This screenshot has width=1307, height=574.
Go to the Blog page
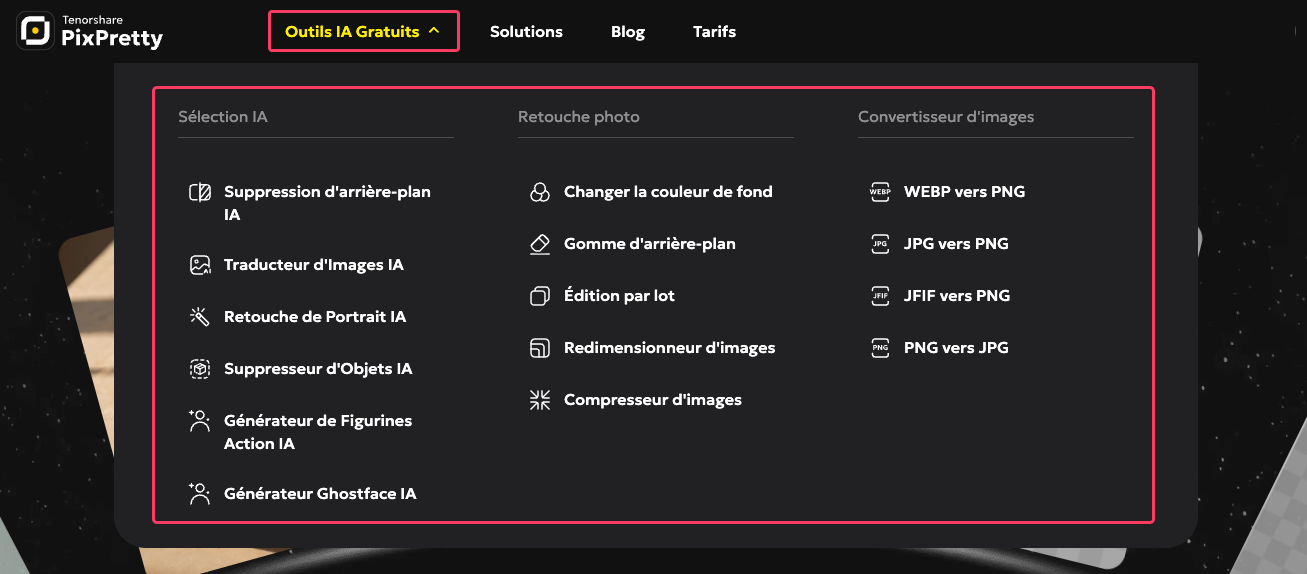pyautogui.click(x=628, y=32)
